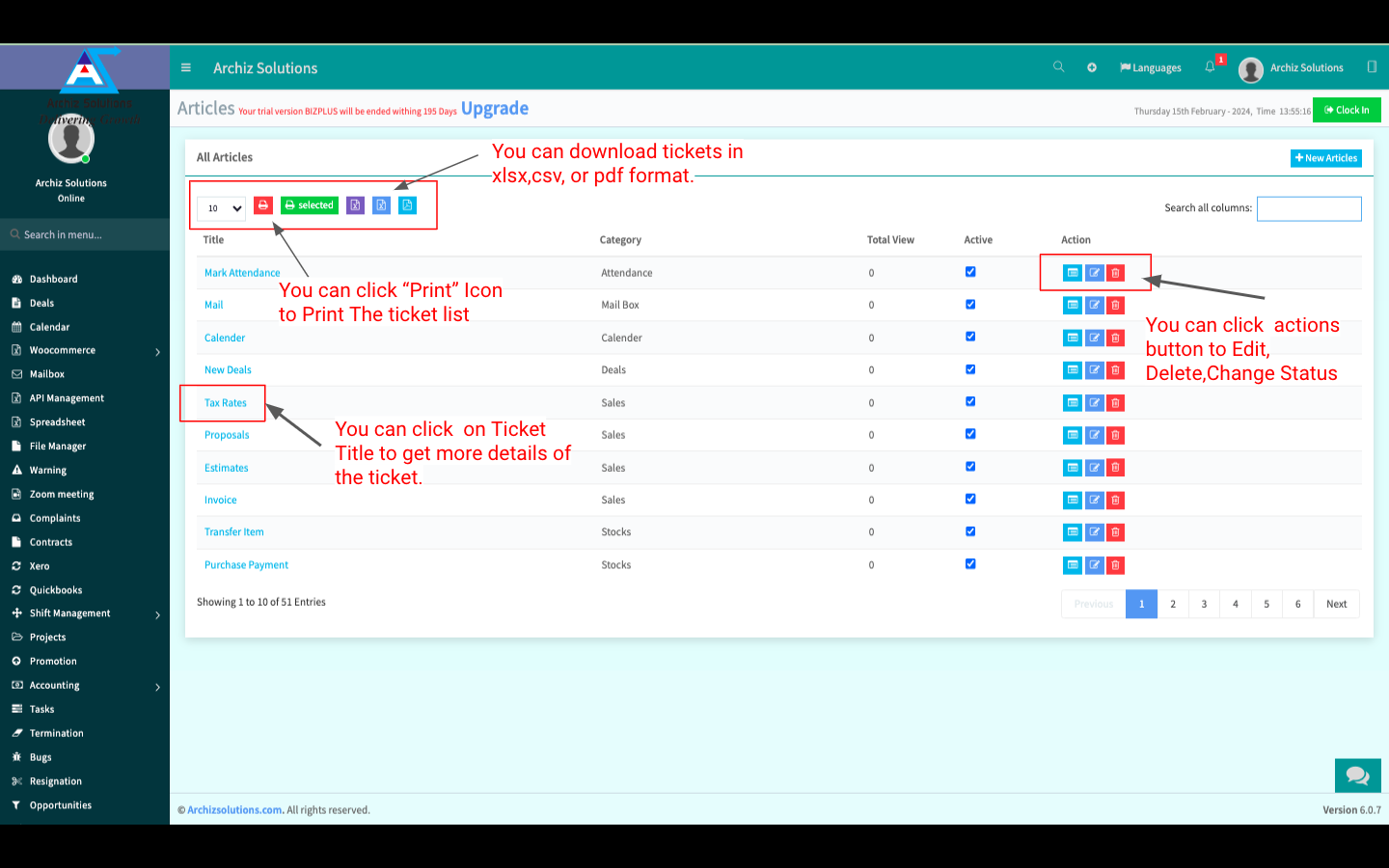The width and height of the screenshot is (1389, 868).
Task: Toggle the Active checkbox for New Deals
Action: [x=970, y=369]
